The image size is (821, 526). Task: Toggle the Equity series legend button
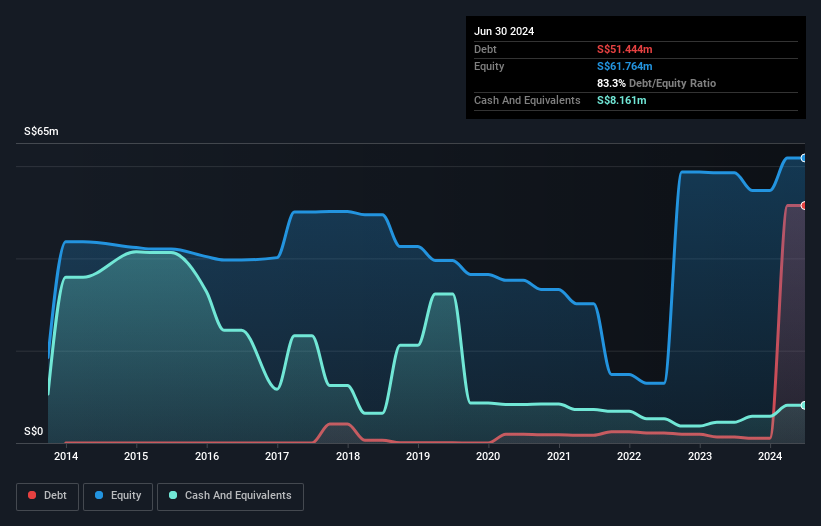pos(119,496)
